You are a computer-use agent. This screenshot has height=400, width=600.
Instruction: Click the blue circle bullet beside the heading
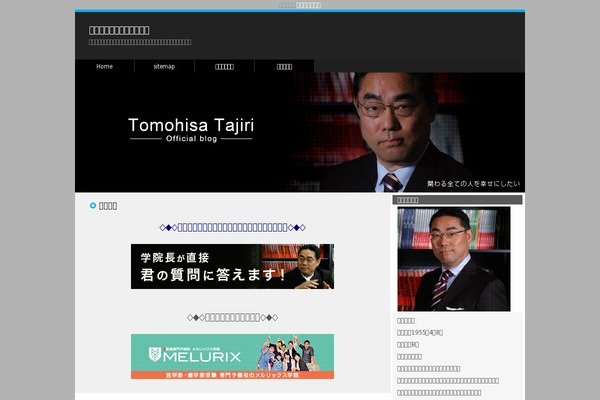pyautogui.click(x=93, y=206)
